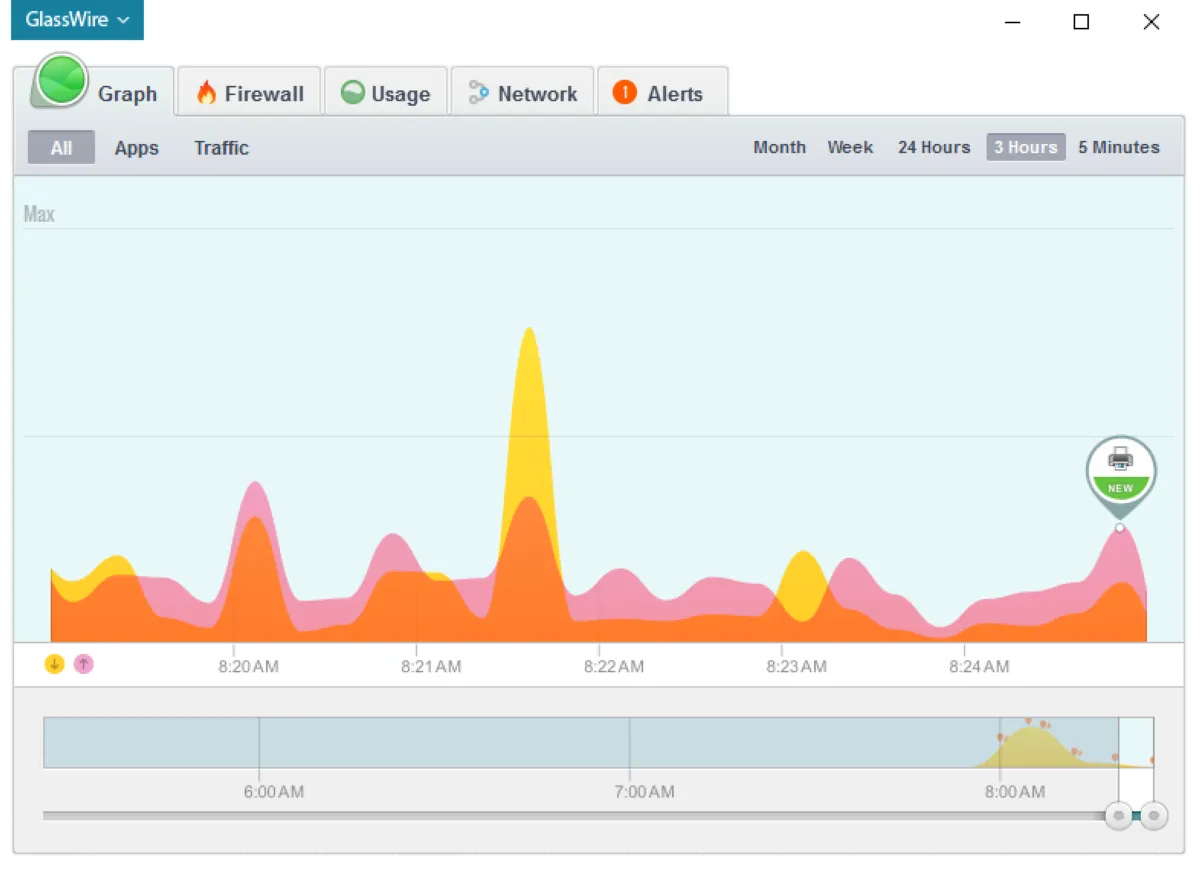Click the mini timeline overview at 7:00 AM
1200x869 pixels.
[x=630, y=743]
